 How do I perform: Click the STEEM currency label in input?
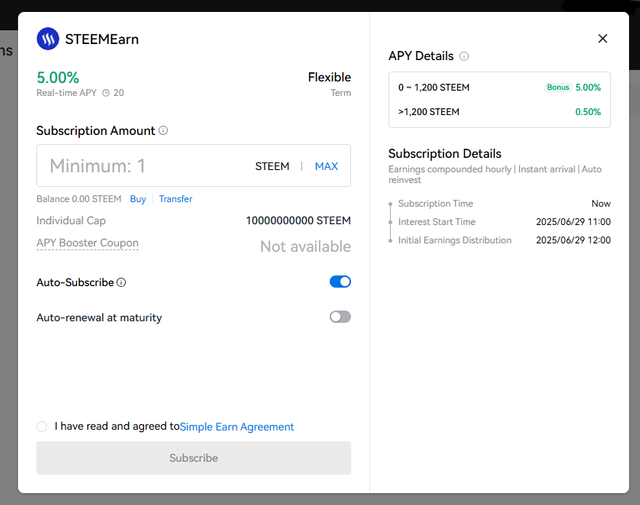coord(272,166)
